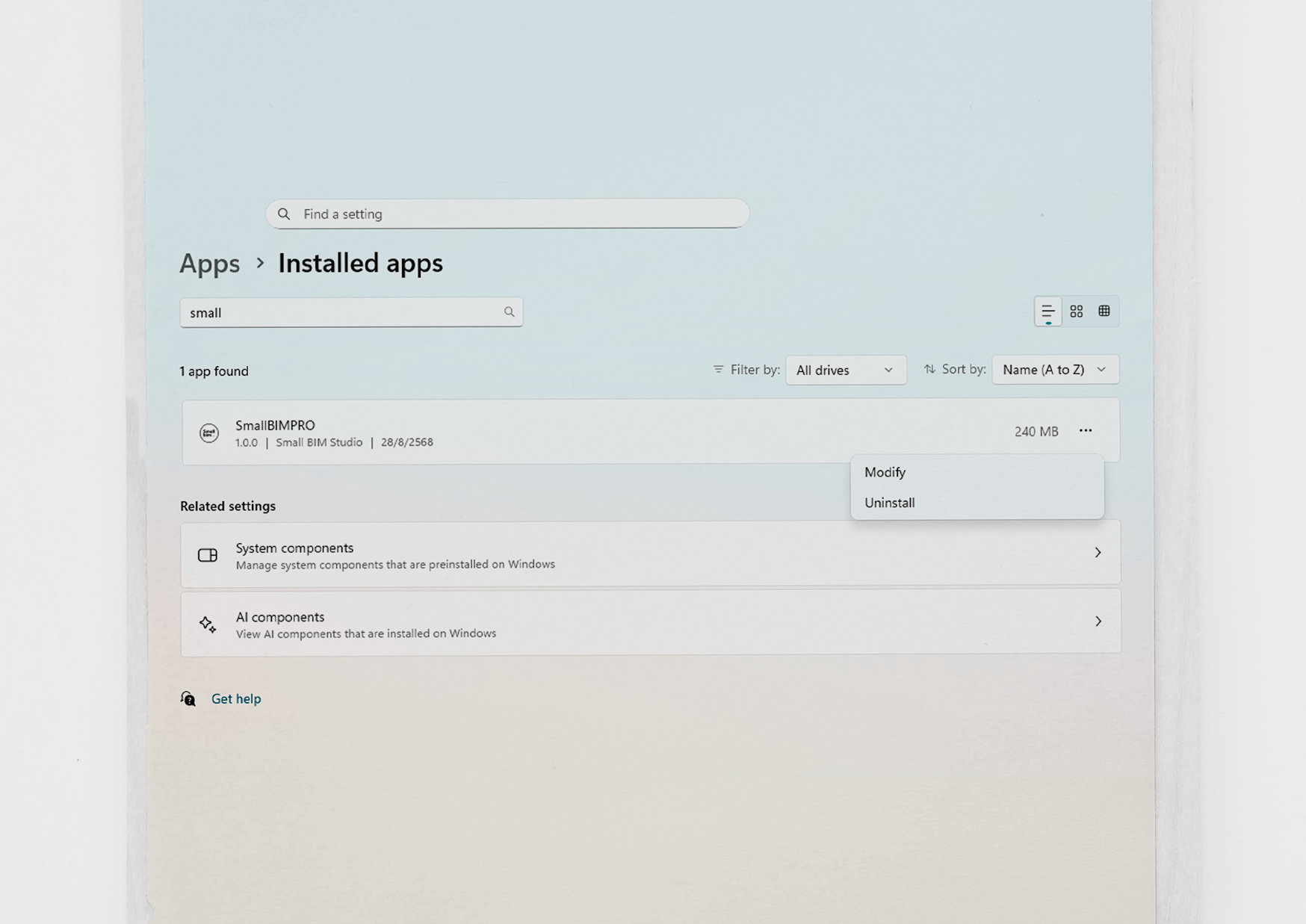Click the Get help icon
Image resolution: width=1306 pixels, height=924 pixels.
point(188,698)
